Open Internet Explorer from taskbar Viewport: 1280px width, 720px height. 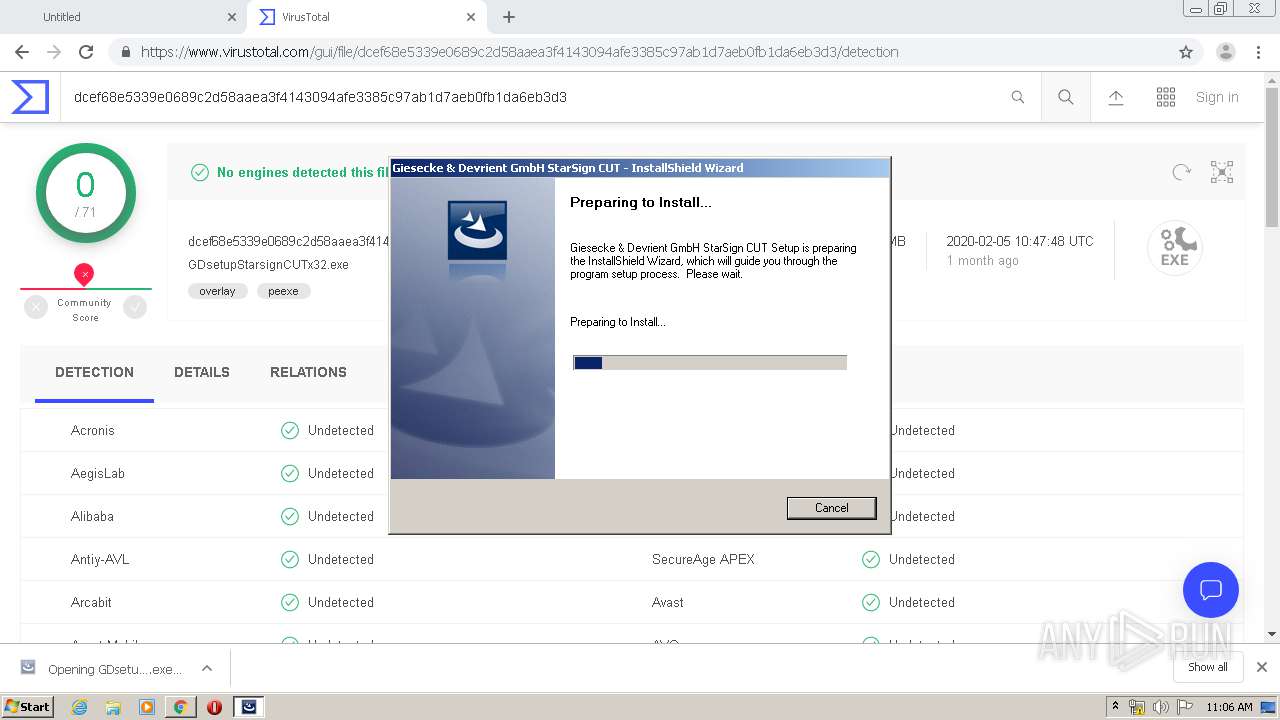79,706
